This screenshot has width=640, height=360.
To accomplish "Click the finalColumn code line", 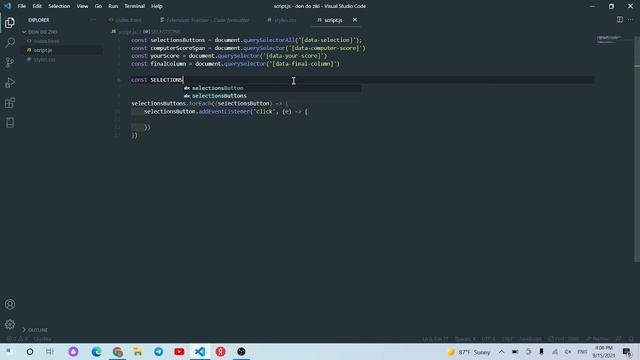I will tap(235, 64).
